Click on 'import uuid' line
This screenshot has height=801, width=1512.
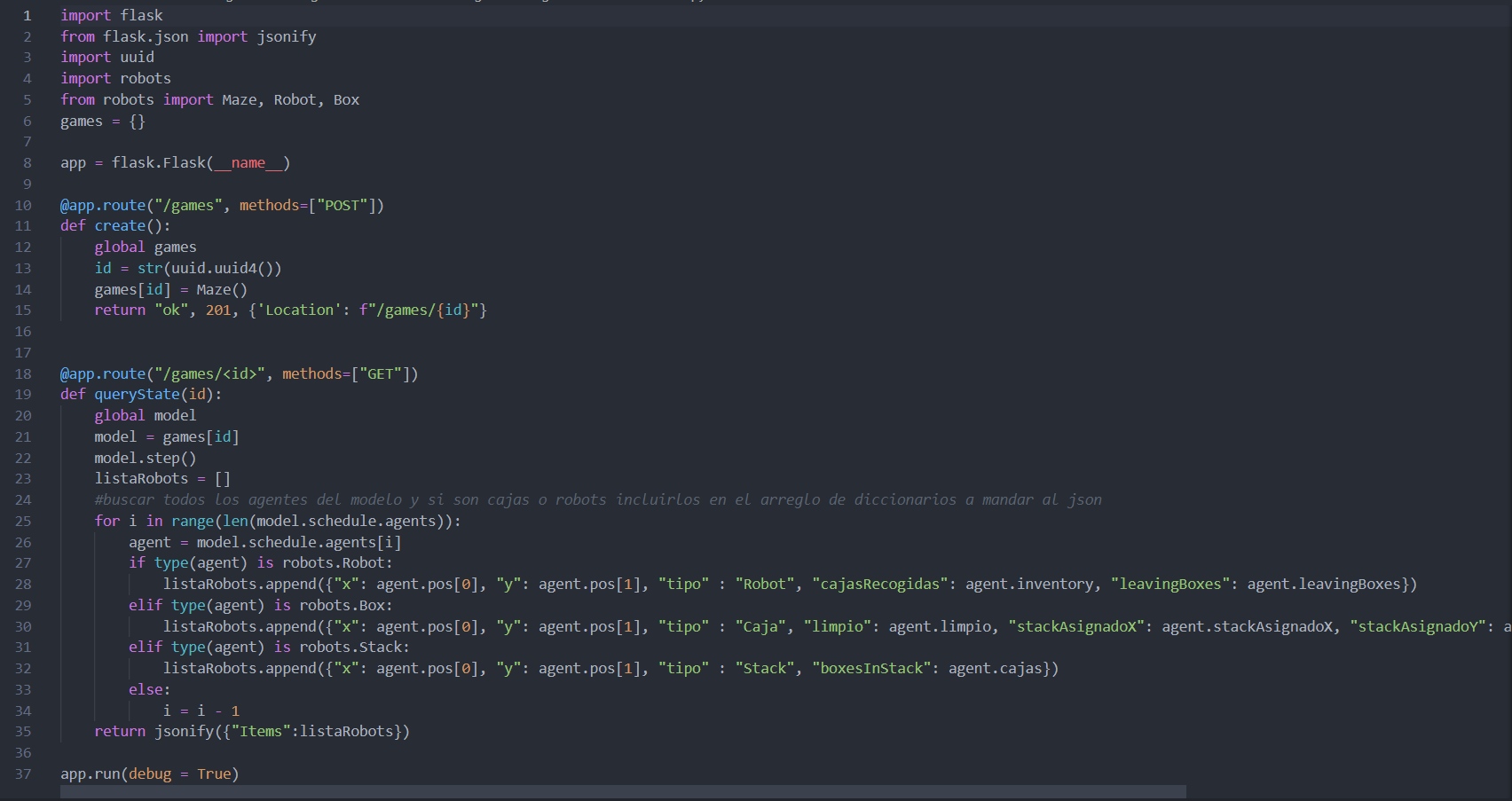click(107, 57)
